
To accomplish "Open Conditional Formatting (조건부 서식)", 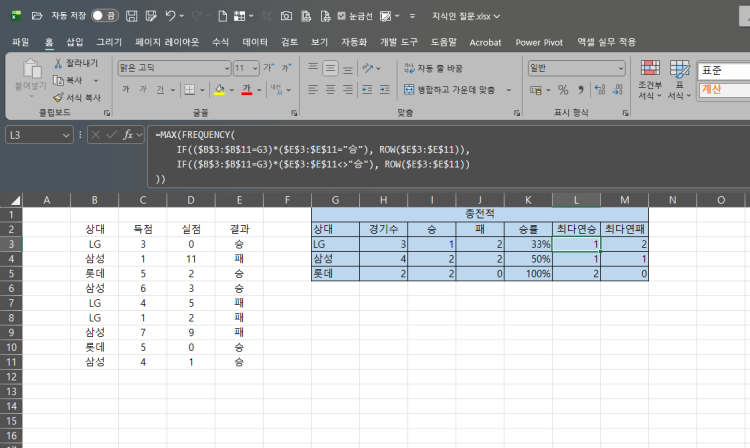I will pyautogui.click(x=650, y=78).
